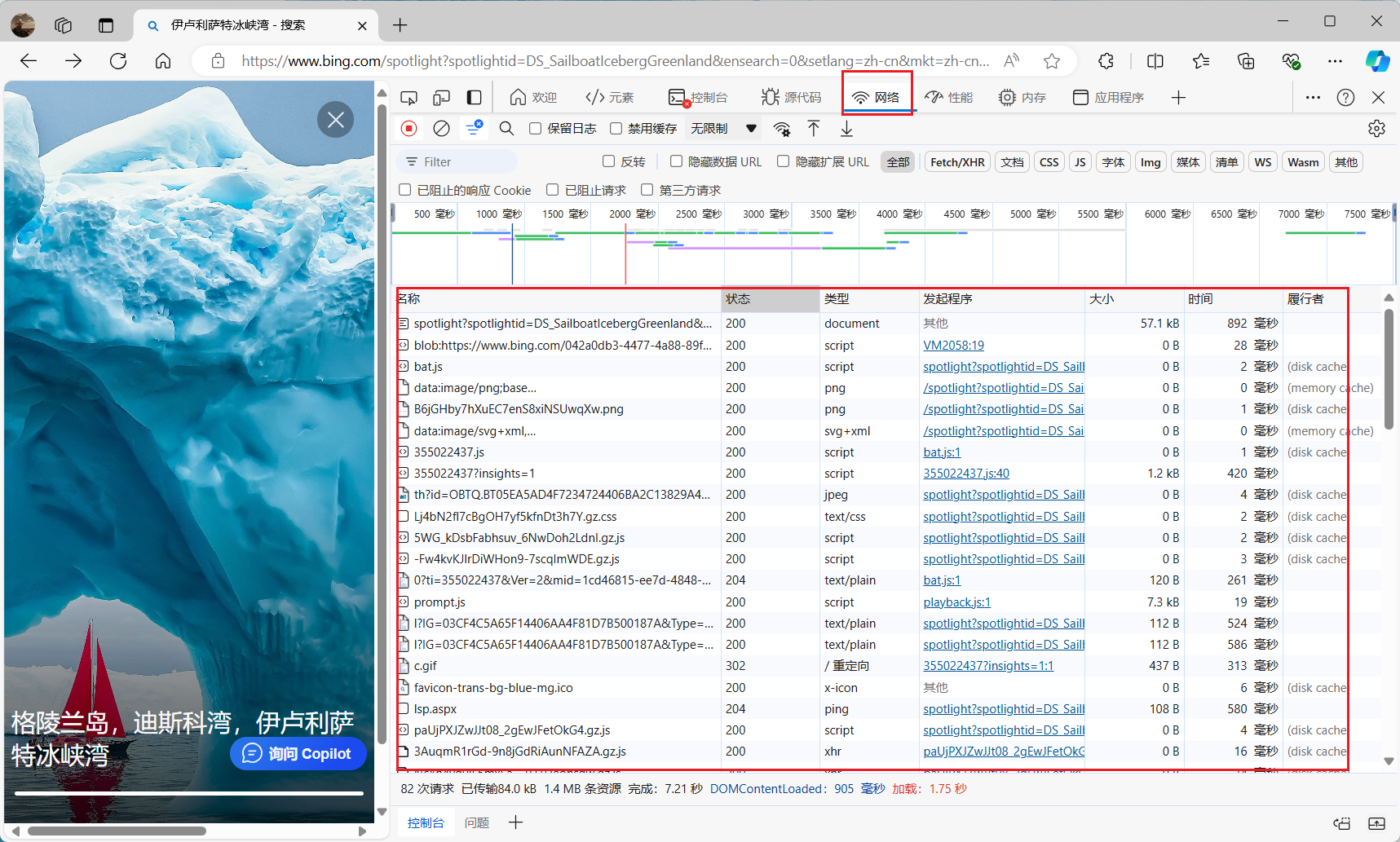Click image progress bar on spotlight photo

tap(189, 793)
